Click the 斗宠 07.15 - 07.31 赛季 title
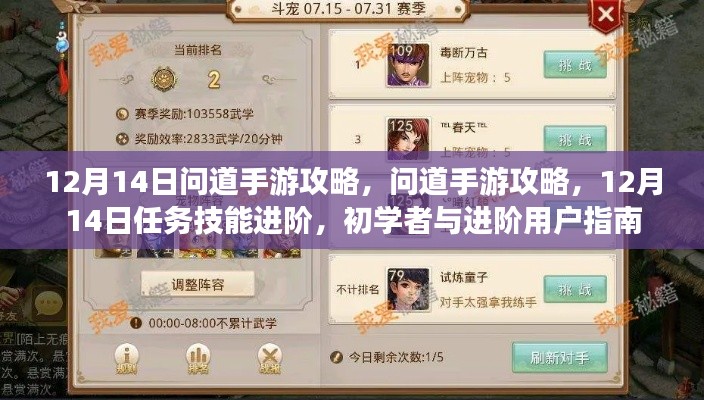This screenshot has height=400, width=704. pyautogui.click(x=348, y=9)
